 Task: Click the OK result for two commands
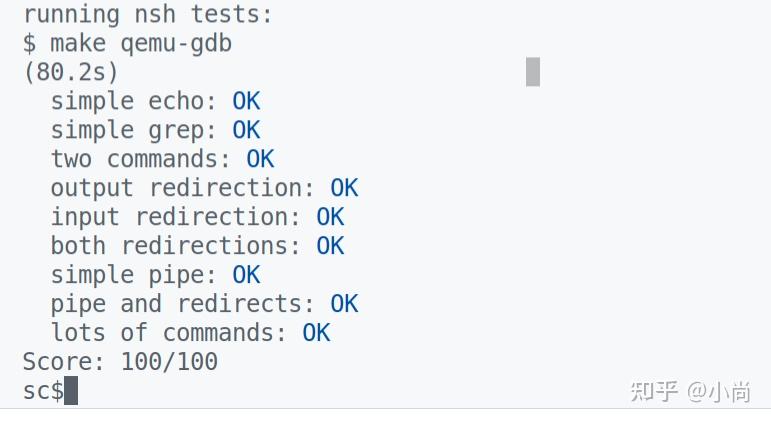pyautogui.click(x=260, y=160)
